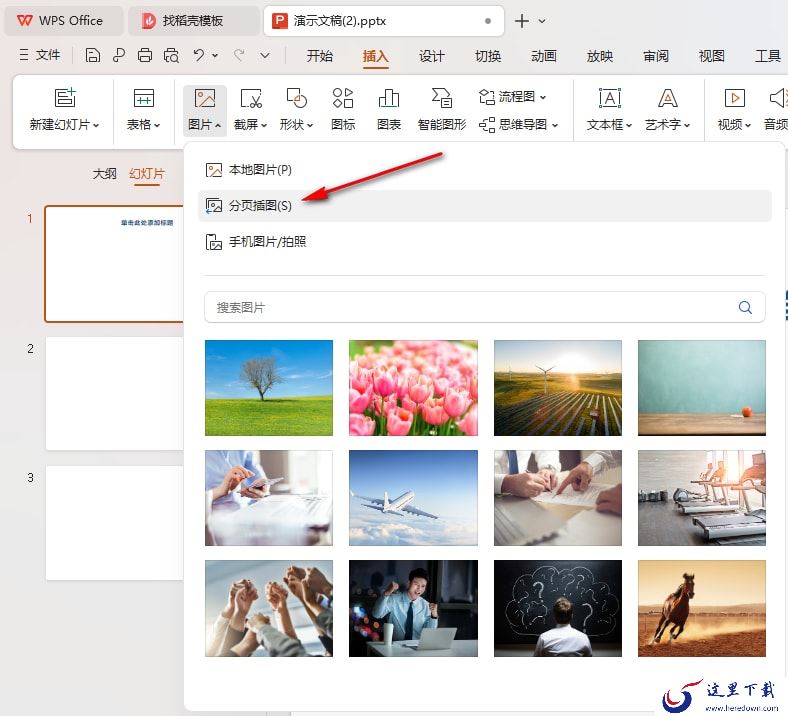Open the 找稻壳模板 tab

tap(193, 21)
